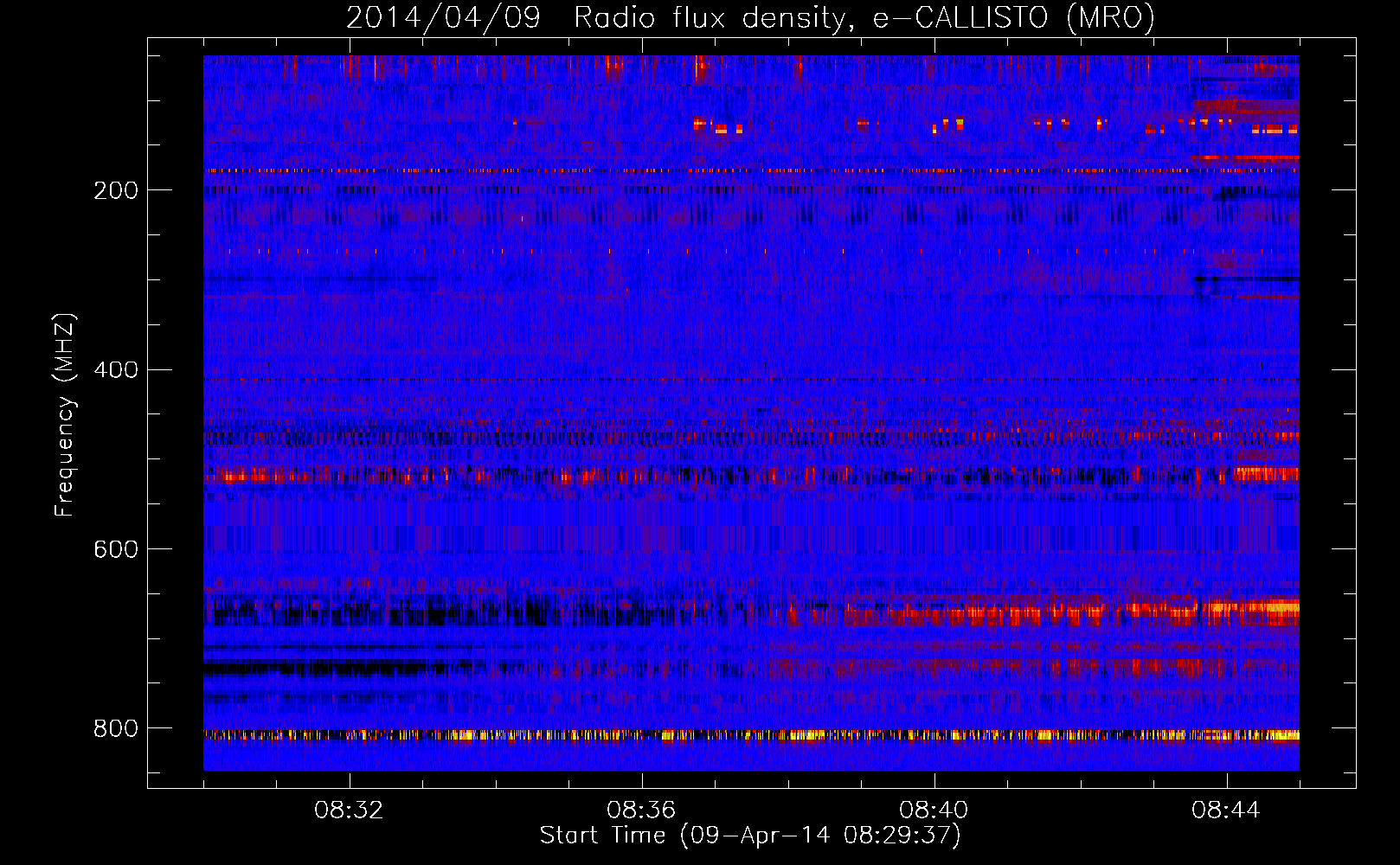This screenshot has width=1400, height=865.
Task: Click the 08:36 time tick label
Action: (x=641, y=811)
